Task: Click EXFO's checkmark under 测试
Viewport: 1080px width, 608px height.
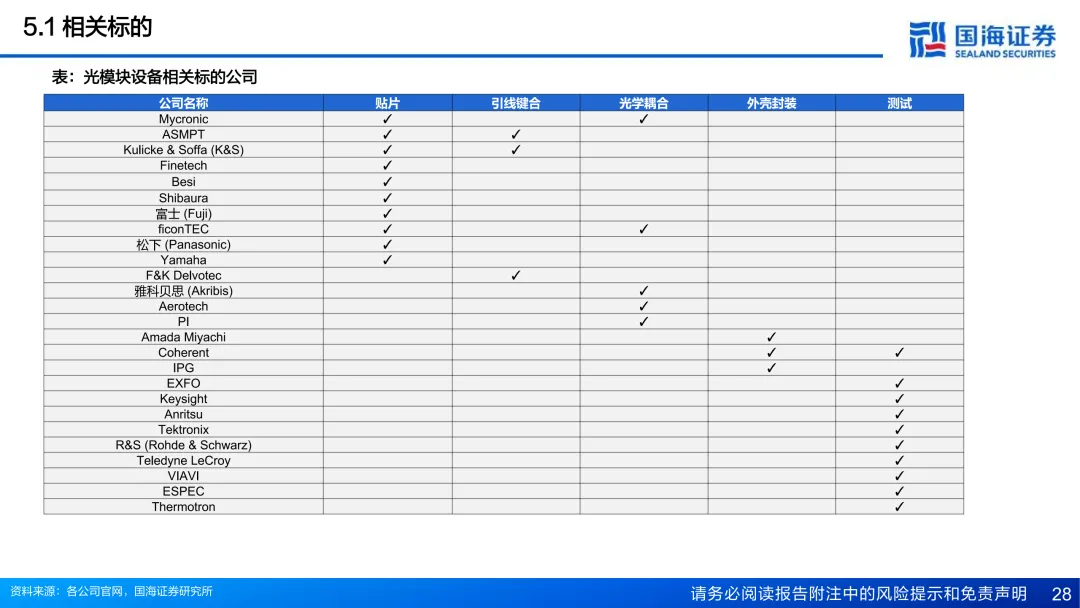Action: tap(900, 384)
